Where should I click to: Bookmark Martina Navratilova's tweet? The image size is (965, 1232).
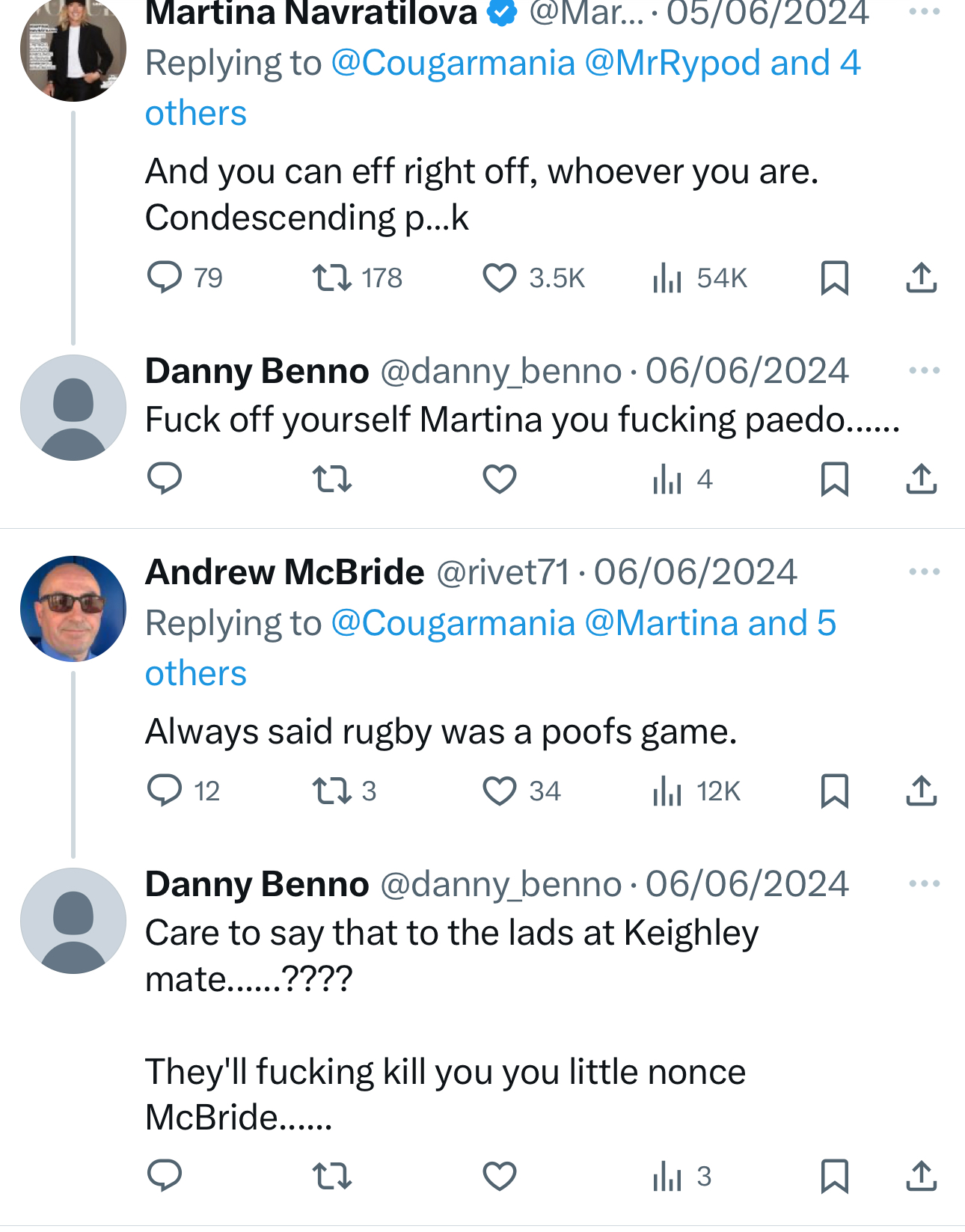[x=834, y=278]
